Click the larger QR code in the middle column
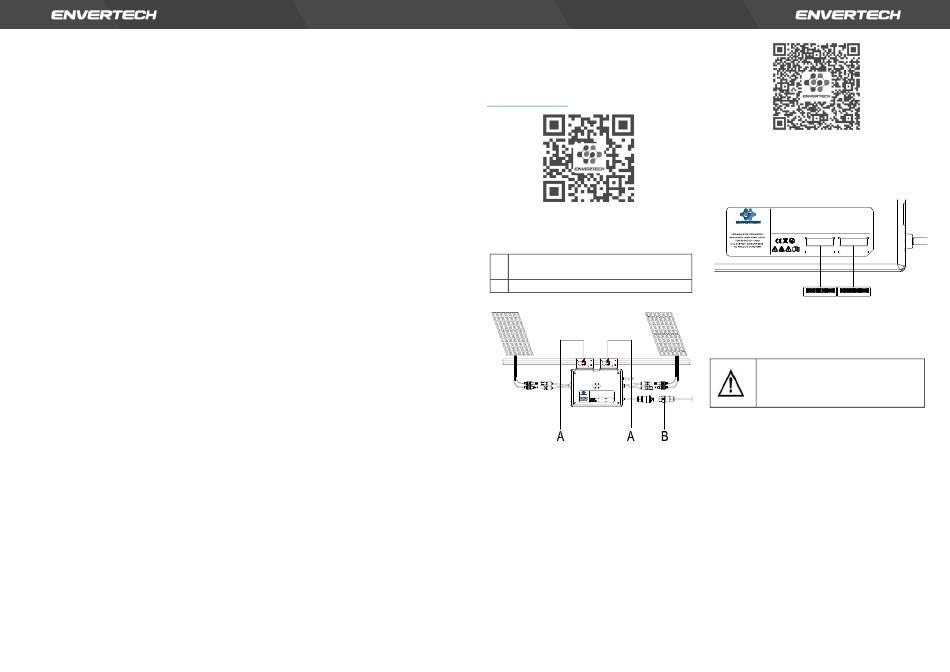The width and height of the screenshot is (950, 672). coord(588,159)
